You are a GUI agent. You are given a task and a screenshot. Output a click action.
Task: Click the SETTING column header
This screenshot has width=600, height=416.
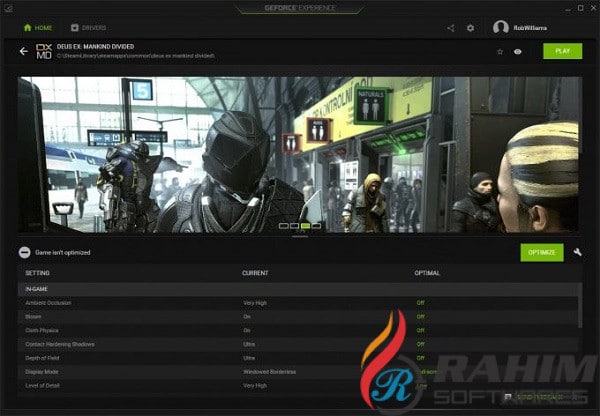tap(37, 273)
